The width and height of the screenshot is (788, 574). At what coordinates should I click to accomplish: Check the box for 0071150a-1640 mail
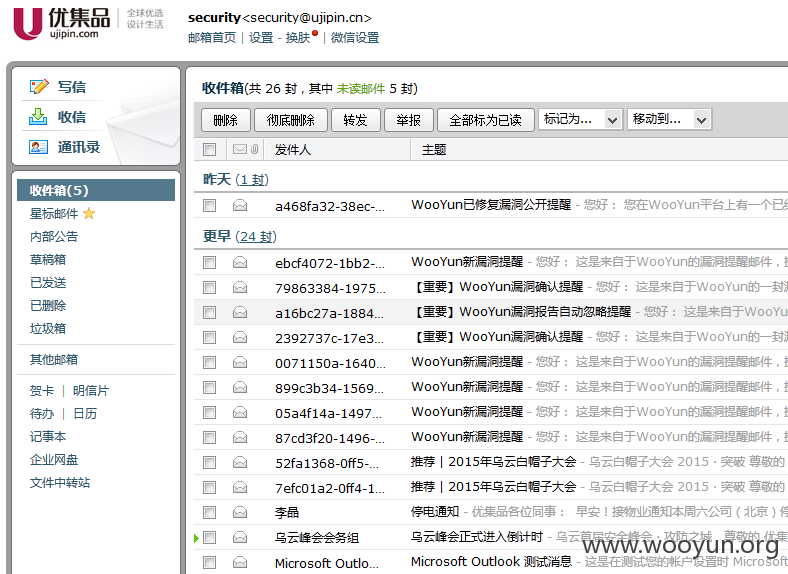coord(210,362)
